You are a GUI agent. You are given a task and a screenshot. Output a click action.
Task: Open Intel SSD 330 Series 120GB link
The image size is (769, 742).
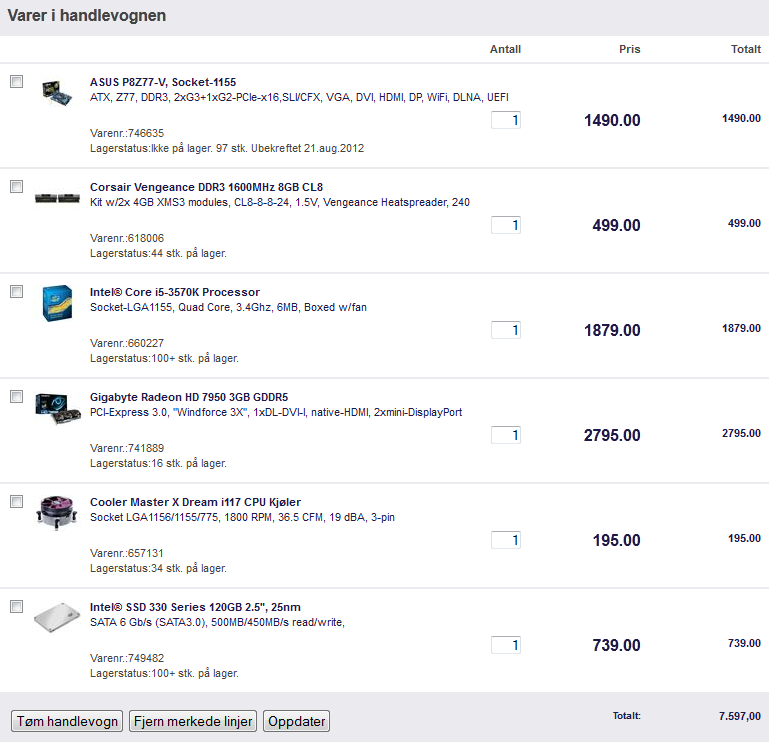[x=195, y=607]
